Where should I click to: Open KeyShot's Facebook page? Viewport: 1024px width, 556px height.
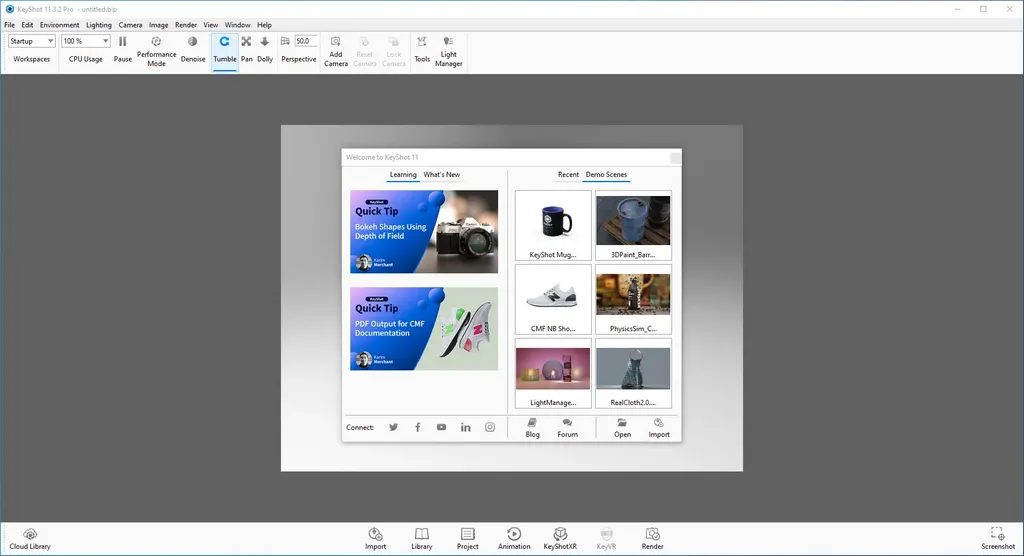coord(417,427)
